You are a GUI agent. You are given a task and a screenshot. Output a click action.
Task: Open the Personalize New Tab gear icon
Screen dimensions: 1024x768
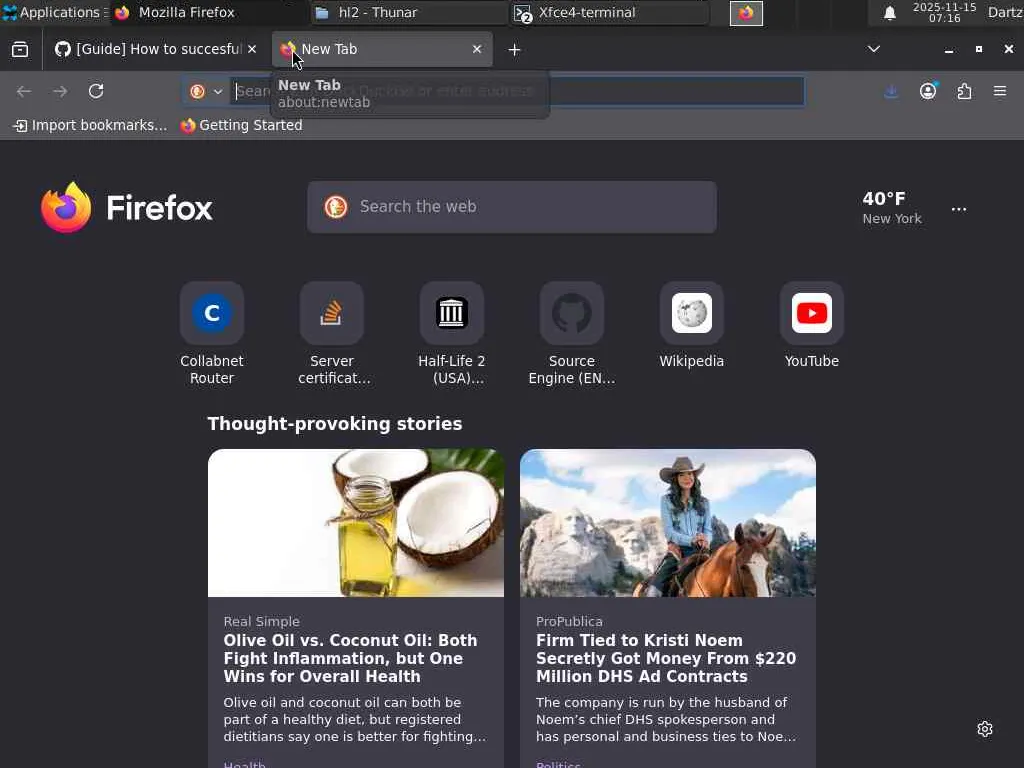pyautogui.click(x=985, y=729)
